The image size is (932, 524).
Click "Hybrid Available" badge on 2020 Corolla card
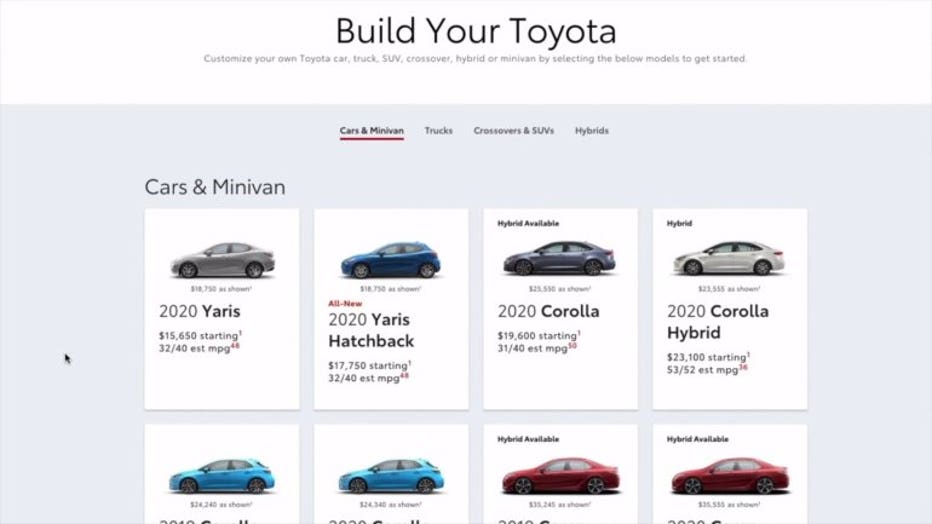tap(528, 223)
